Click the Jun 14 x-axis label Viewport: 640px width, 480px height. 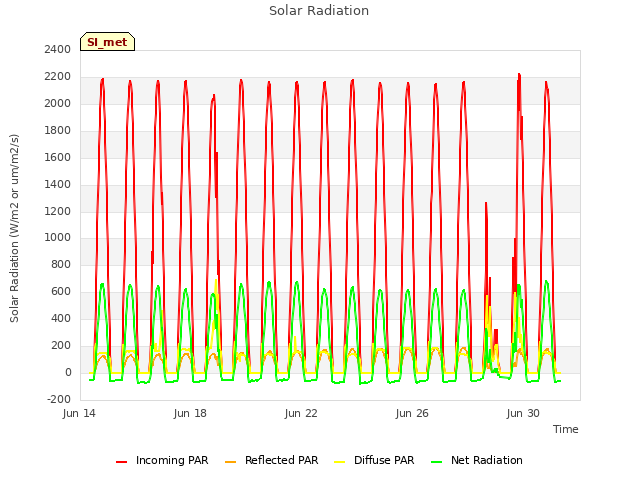point(79,413)
